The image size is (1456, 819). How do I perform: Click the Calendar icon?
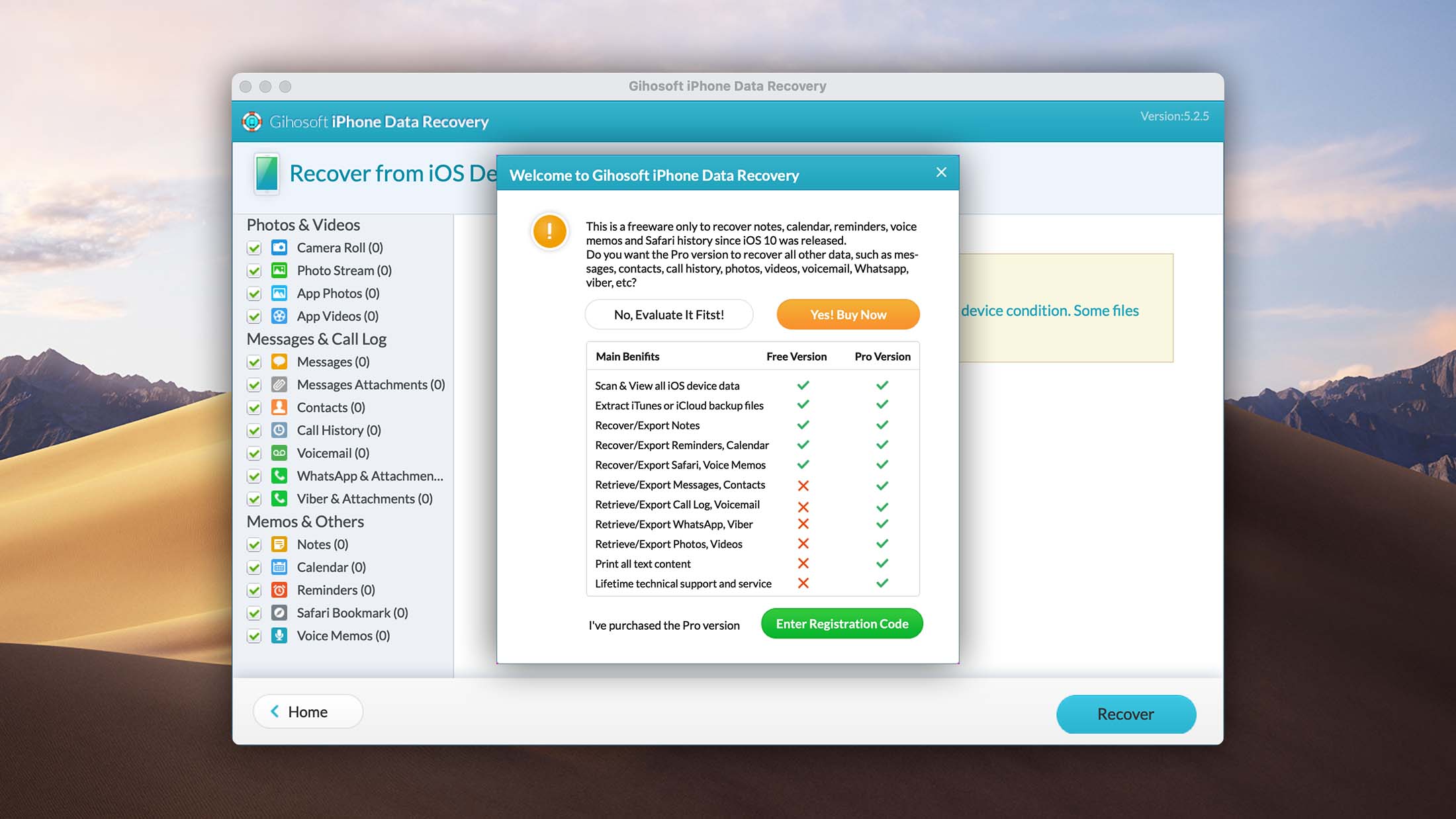279,567
